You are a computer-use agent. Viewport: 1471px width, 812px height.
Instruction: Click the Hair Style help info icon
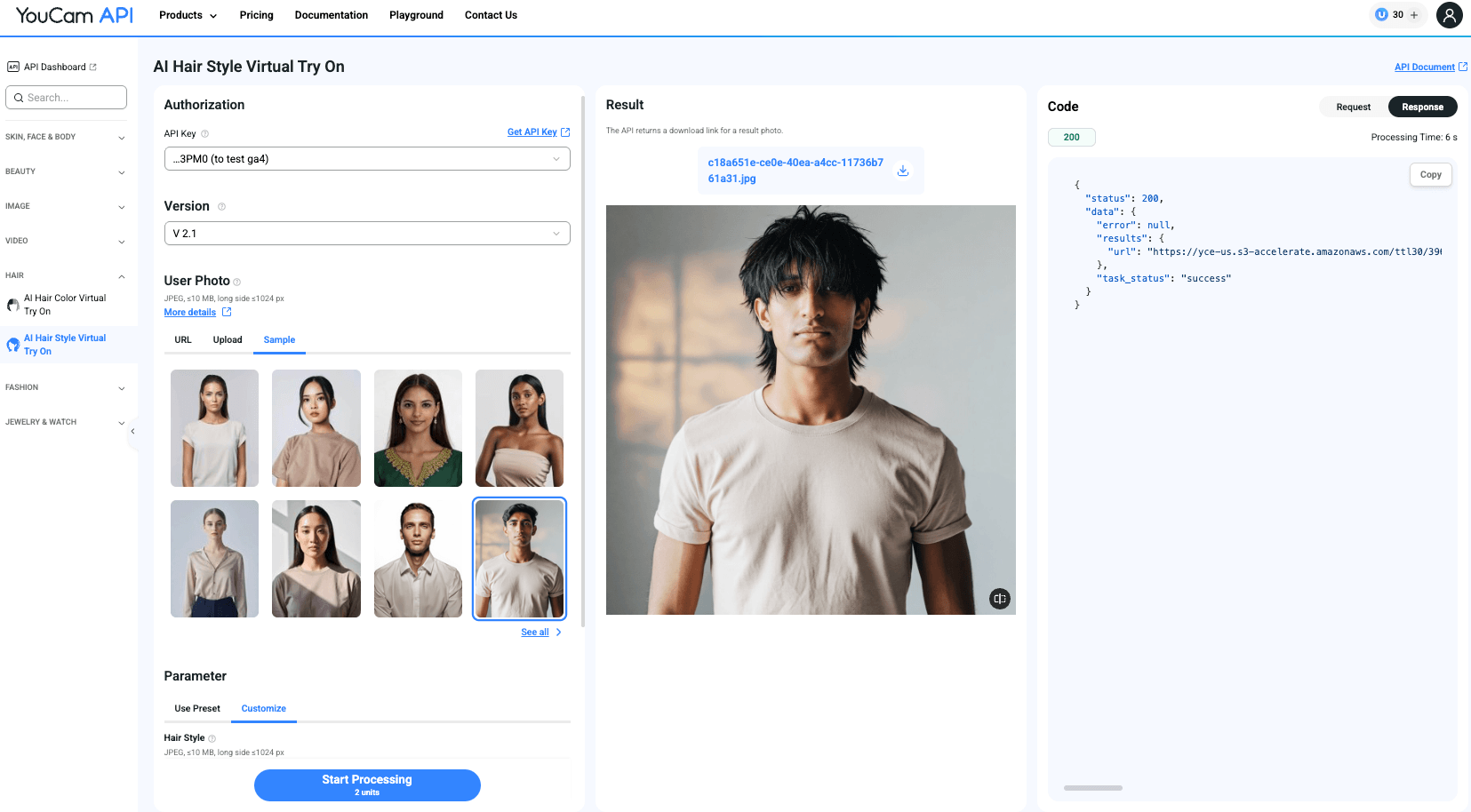pos(212,738)
